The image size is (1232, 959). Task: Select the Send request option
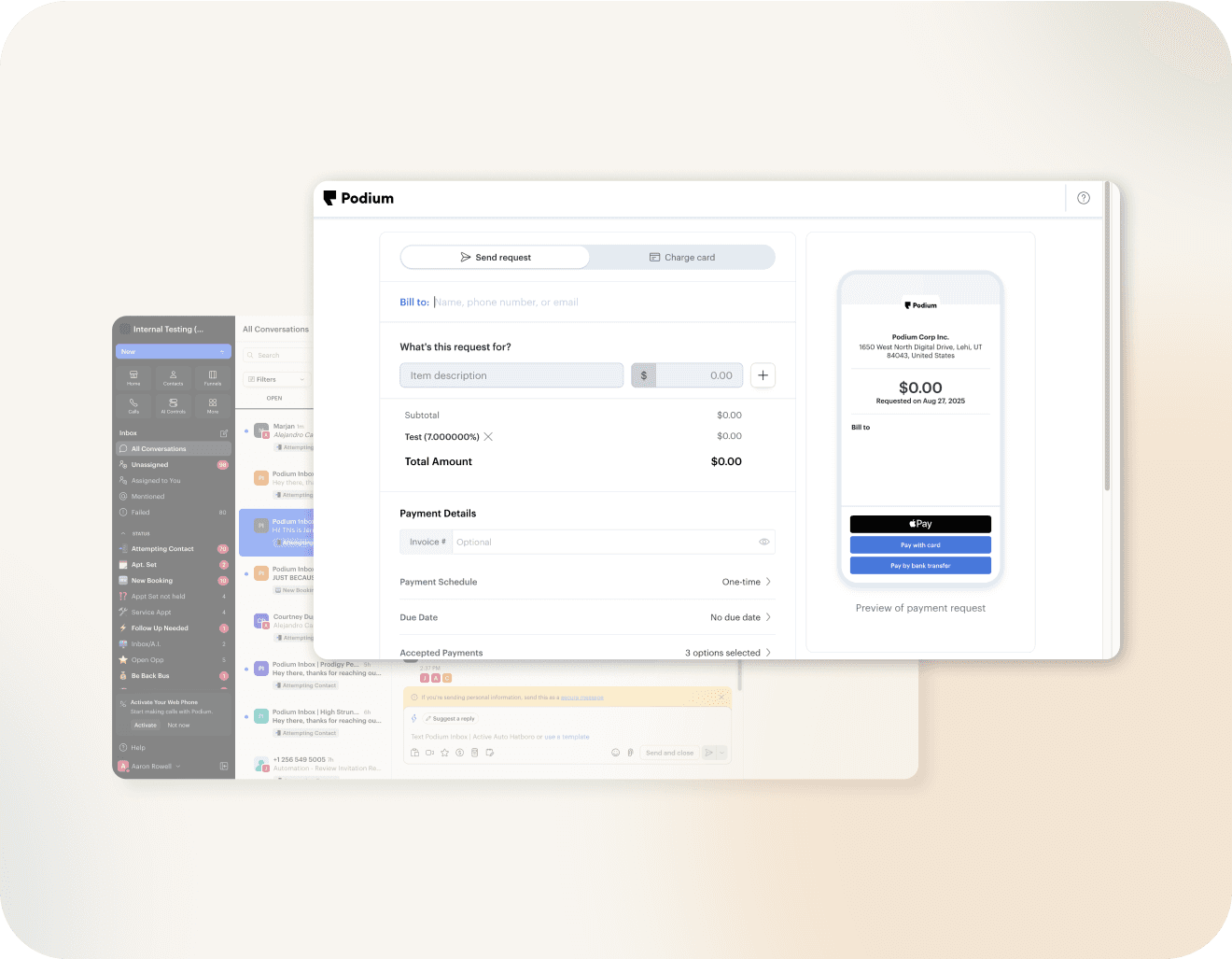tap(496, 258)
